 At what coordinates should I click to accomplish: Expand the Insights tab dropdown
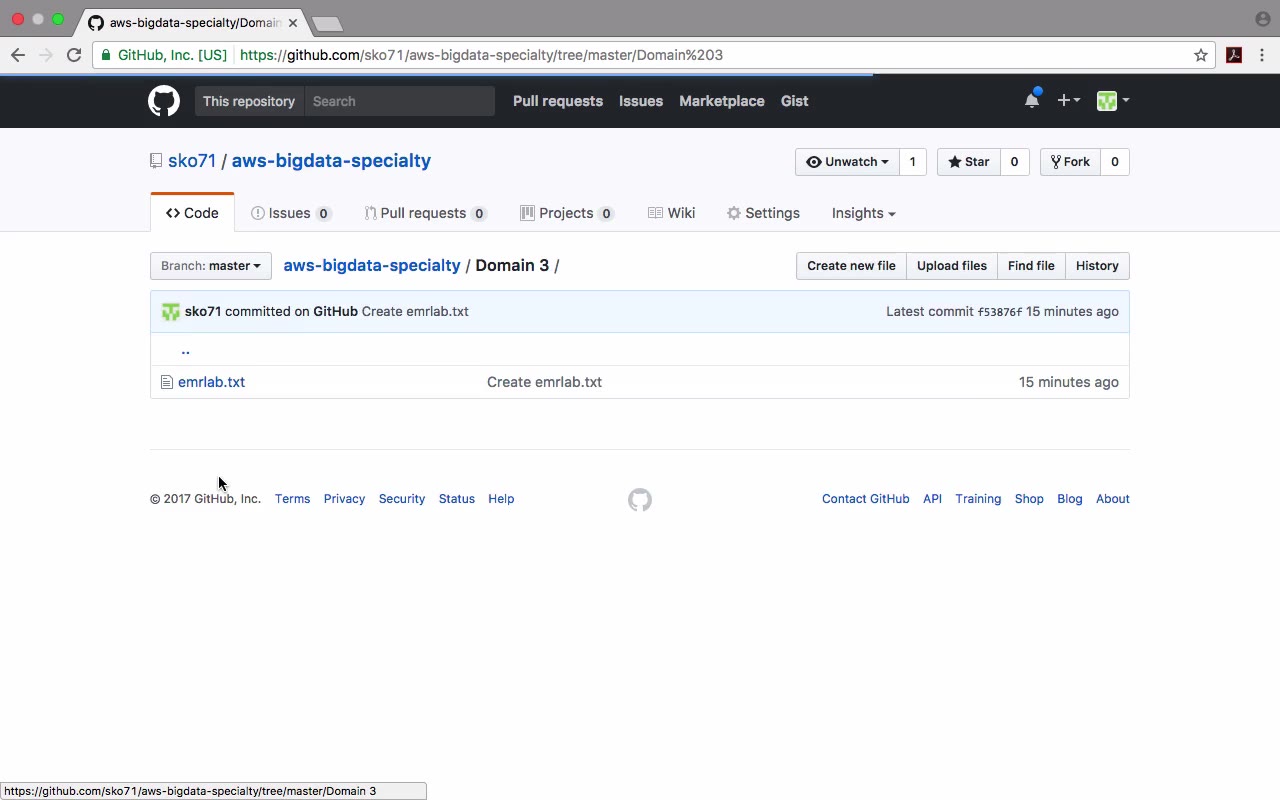coord(864,213)
